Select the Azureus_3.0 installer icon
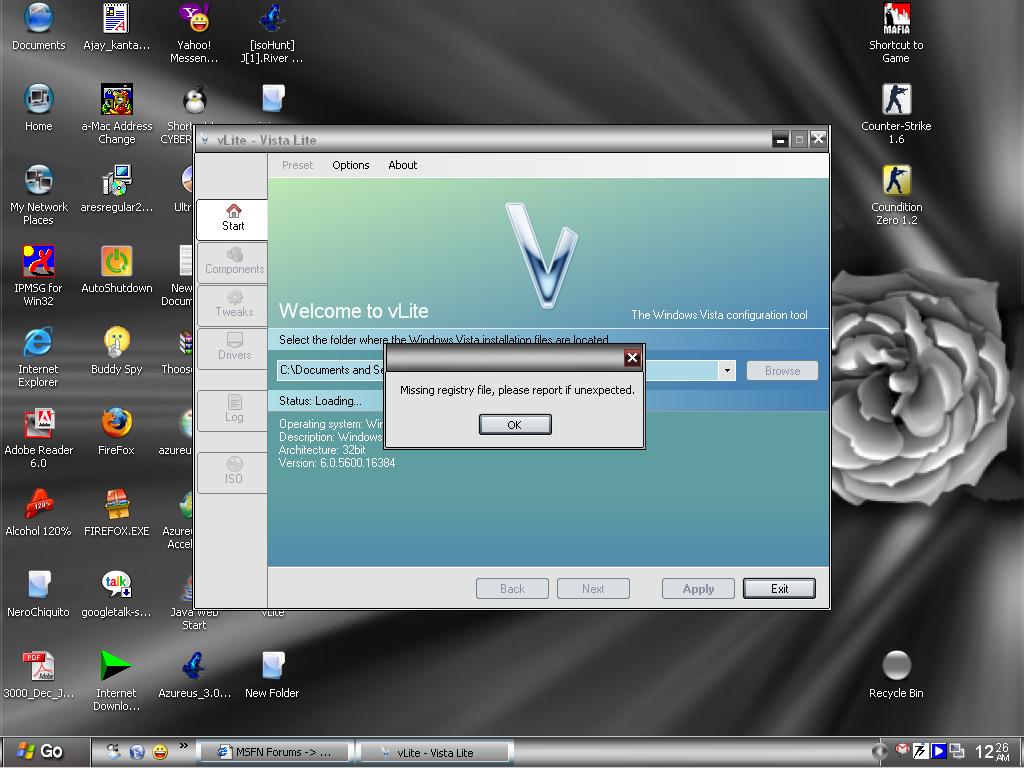Image resolution: width=1024 pixels, height=768 pixels. [x=194, y=675]
